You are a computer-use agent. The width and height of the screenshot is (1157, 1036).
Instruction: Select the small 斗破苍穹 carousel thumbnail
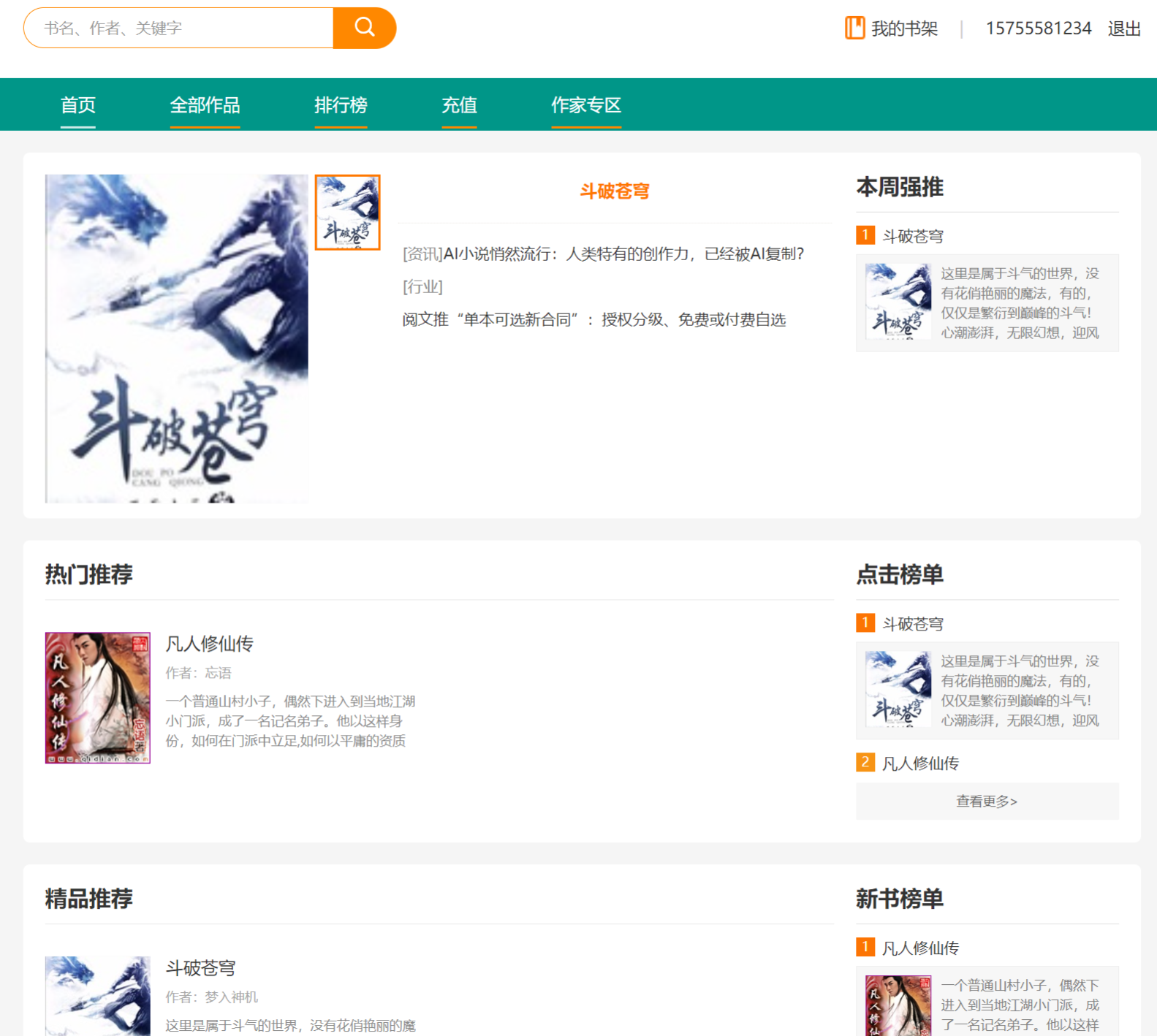point(348,213)
